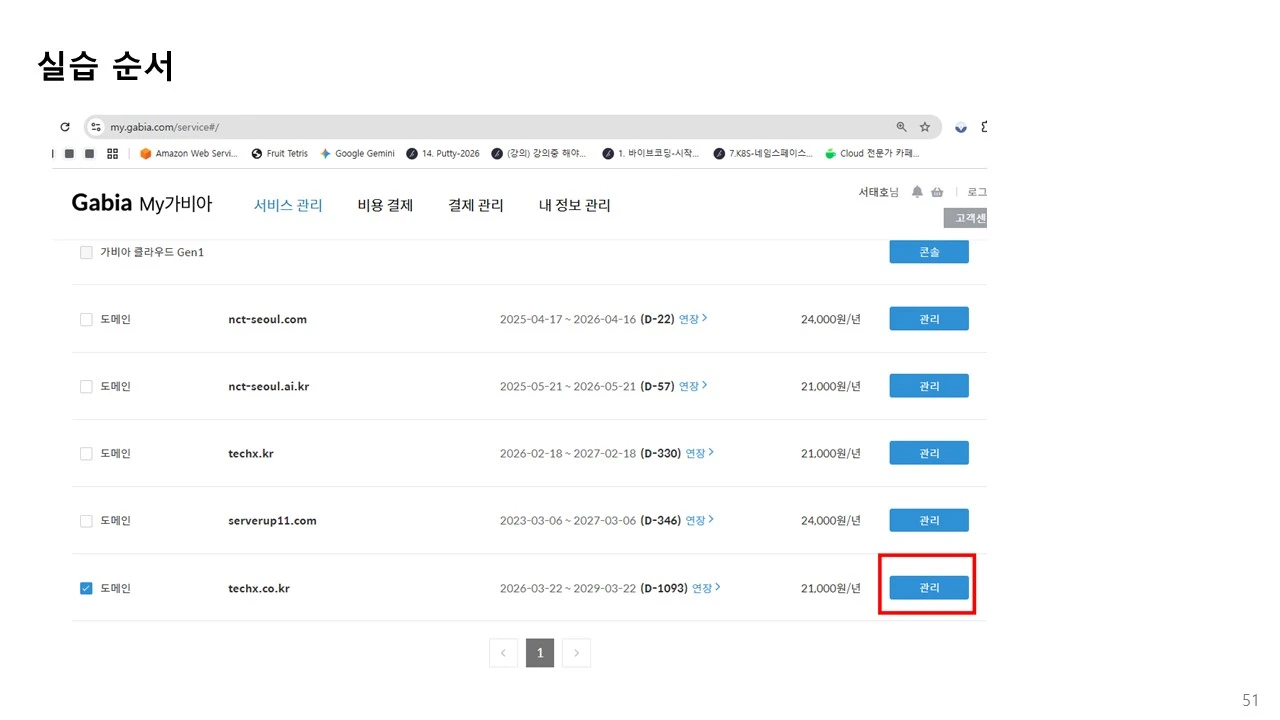Screen dimensions: 1280x720
Task: Open the Fruit Tetris bookmark
Action: pos(280,153)
